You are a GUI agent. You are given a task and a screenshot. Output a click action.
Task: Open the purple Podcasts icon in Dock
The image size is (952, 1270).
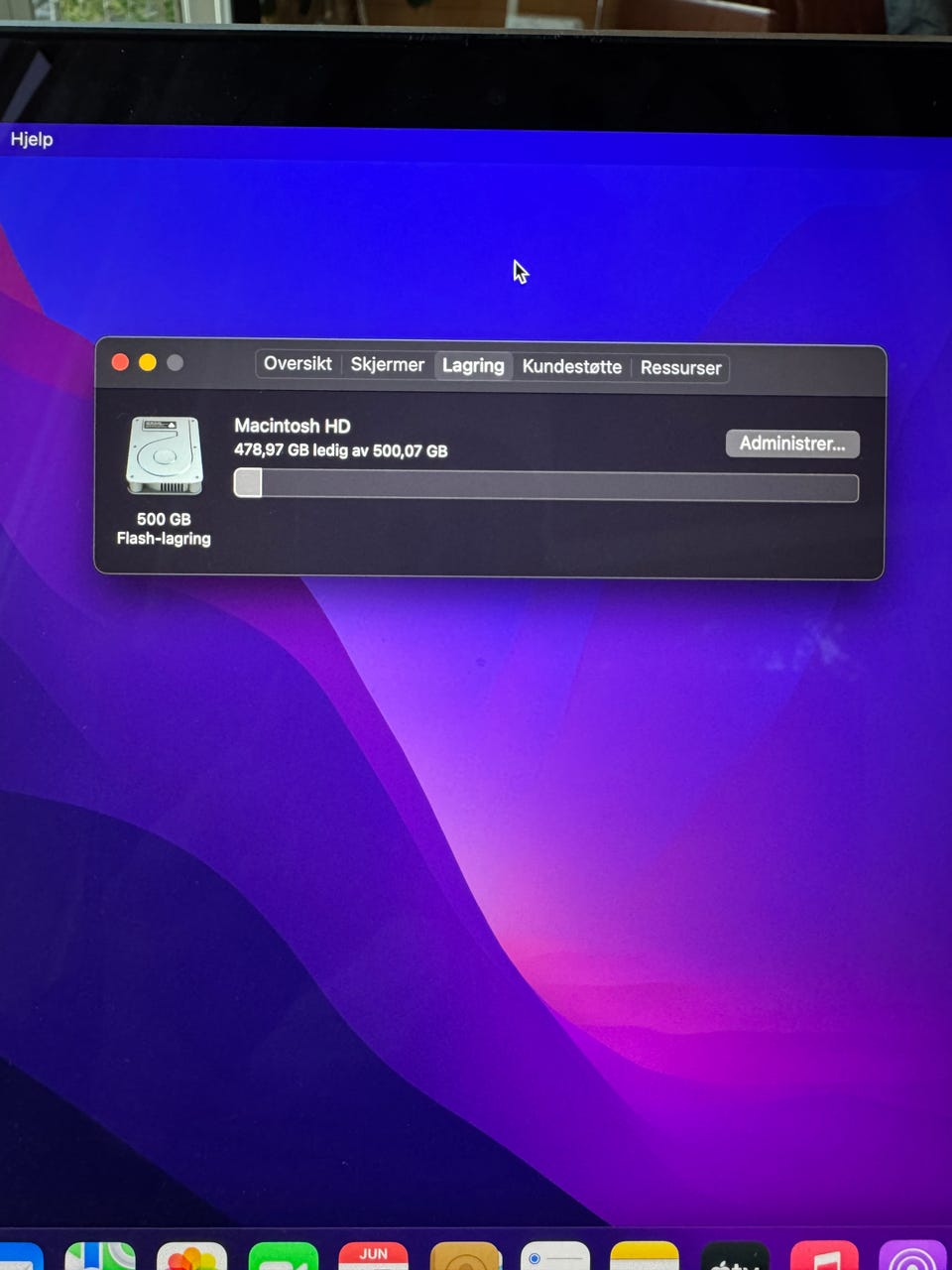coord(913,1256)
